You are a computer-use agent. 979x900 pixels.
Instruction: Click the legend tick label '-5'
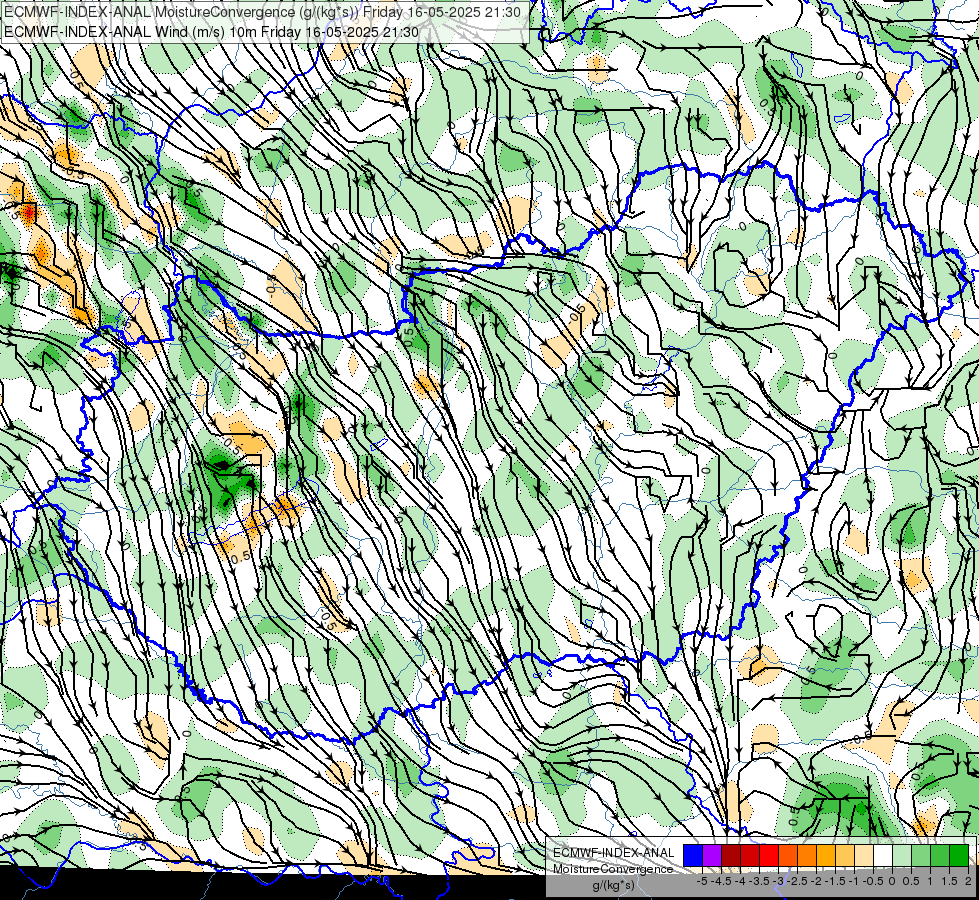702,881
